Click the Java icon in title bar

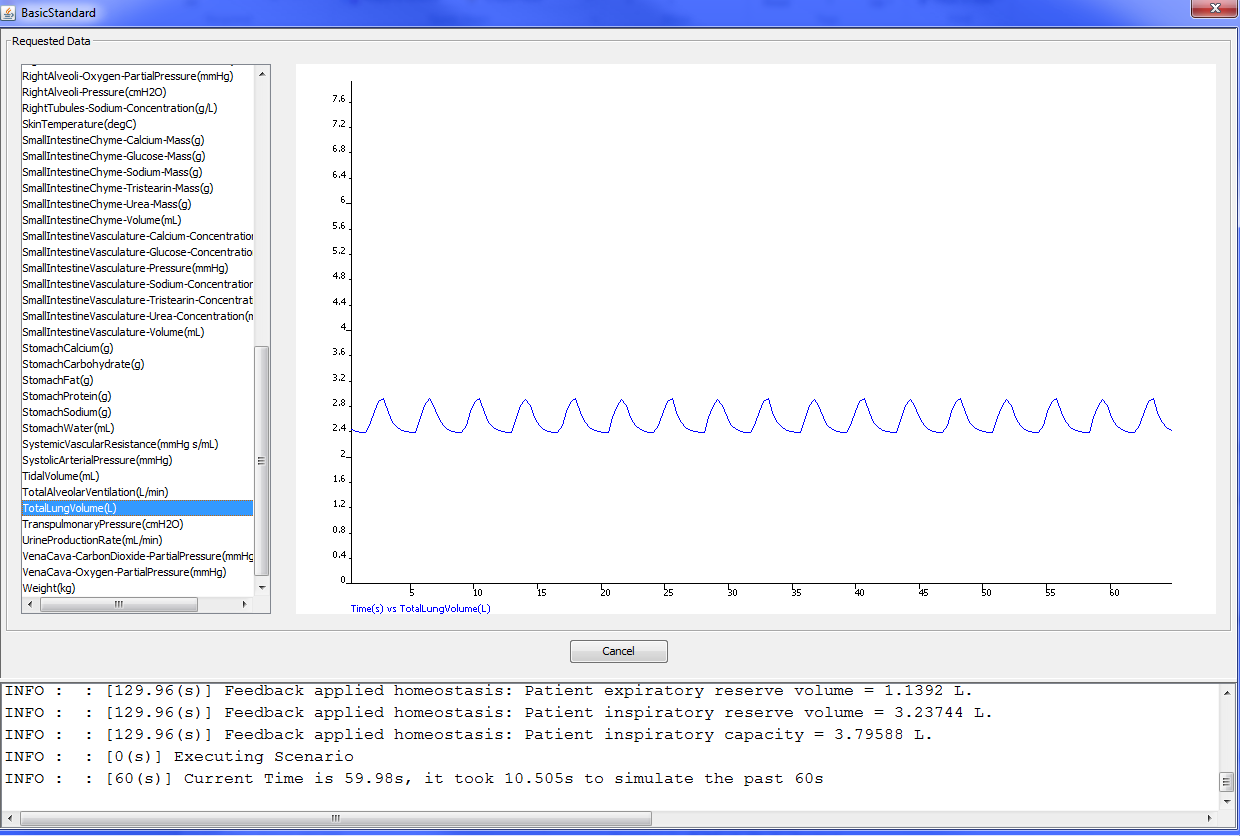pyautogui.click(x=9, y=13)
